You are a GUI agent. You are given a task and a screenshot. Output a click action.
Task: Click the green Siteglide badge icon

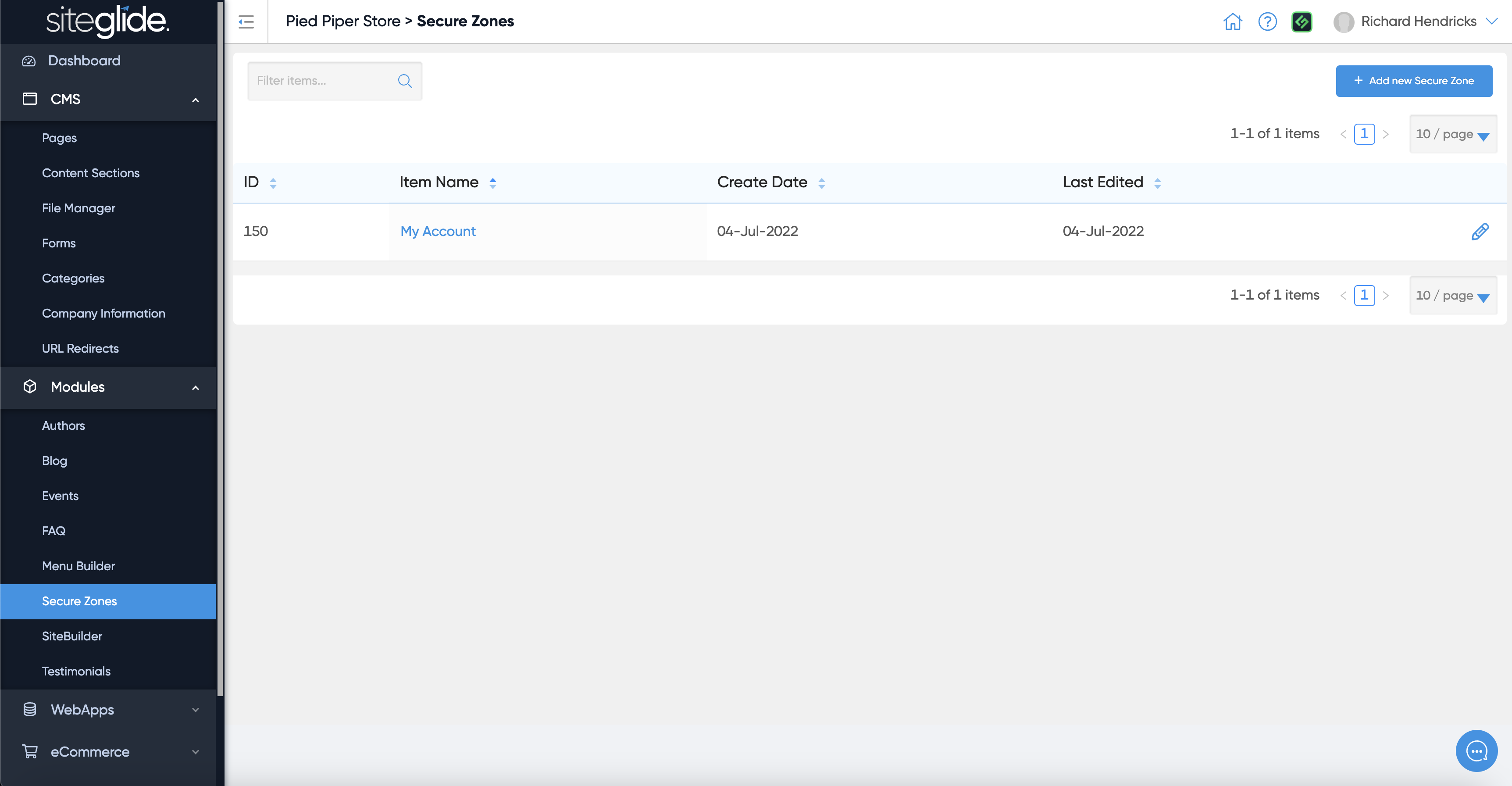(1301, 22)
